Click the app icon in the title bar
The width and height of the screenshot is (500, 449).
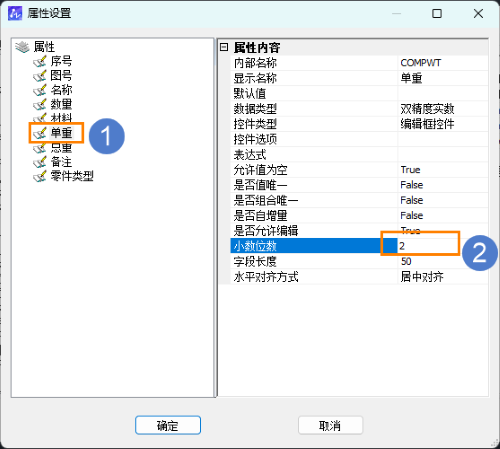tap(15, 14)
